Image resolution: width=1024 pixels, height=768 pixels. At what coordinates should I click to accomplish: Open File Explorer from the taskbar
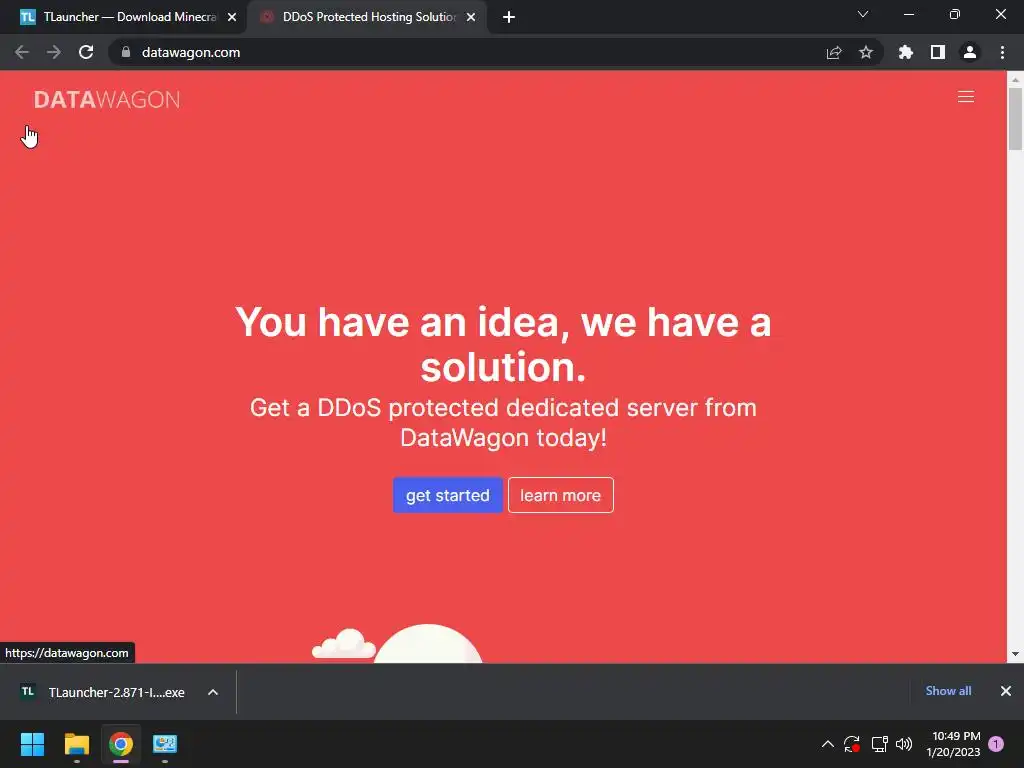76,744
